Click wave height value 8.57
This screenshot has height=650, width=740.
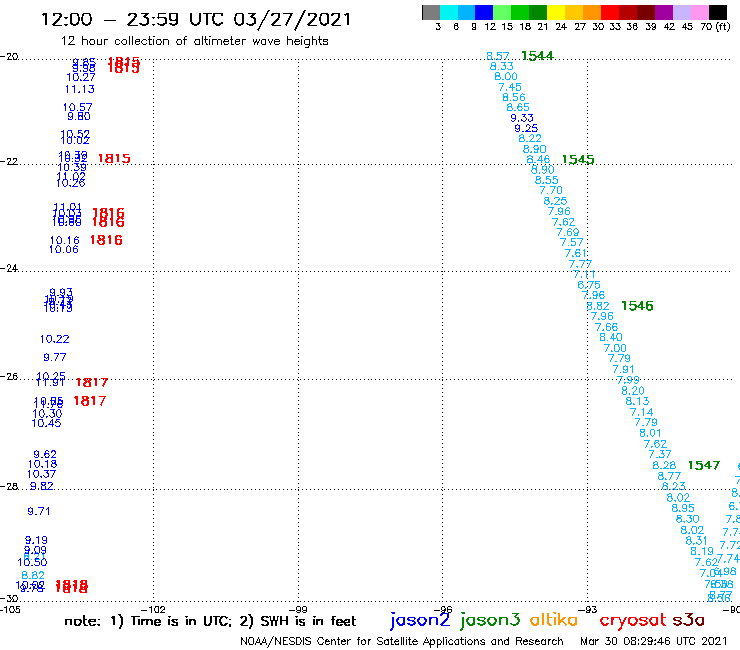click(x=498, y=56)
